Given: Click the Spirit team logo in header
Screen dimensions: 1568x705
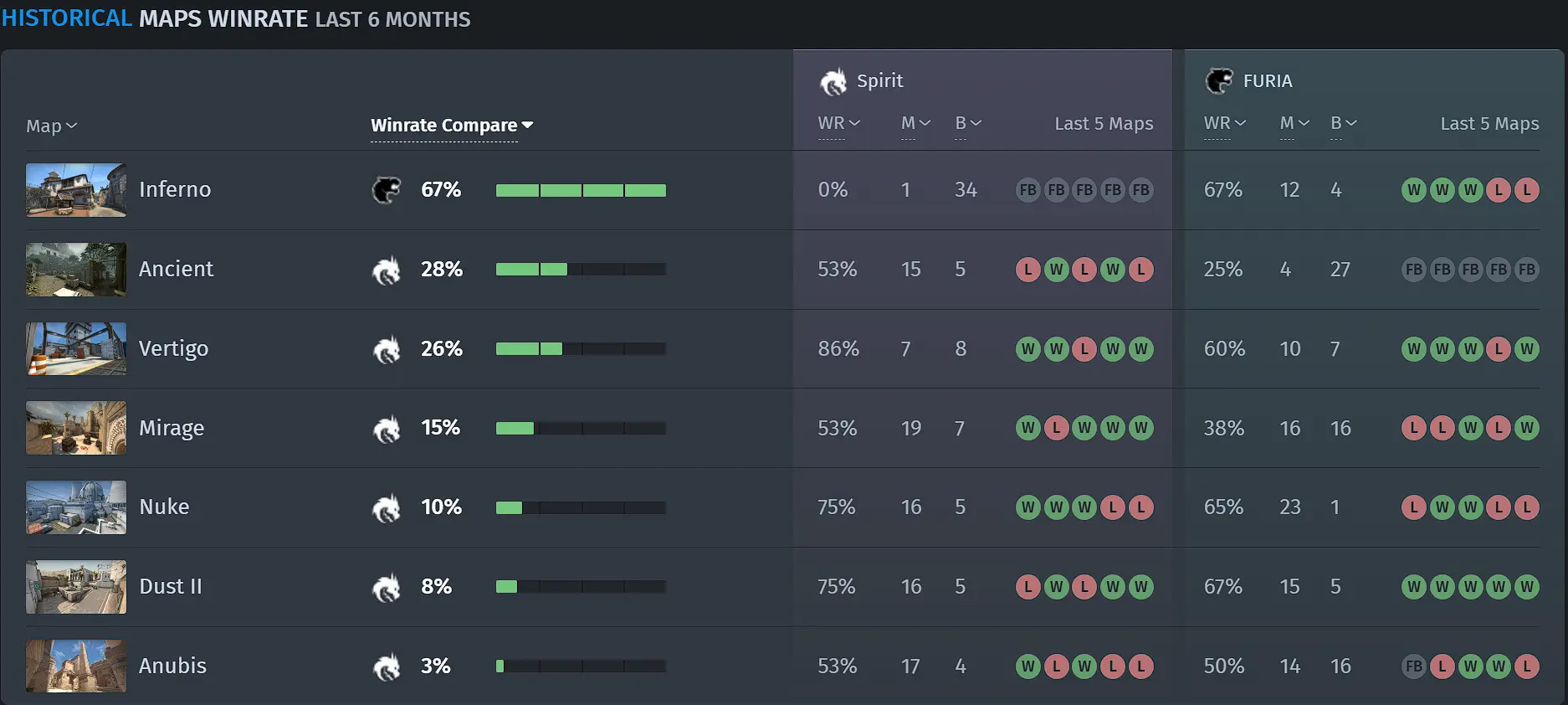Looking at the screenshot, I should (x=833, y=81).
